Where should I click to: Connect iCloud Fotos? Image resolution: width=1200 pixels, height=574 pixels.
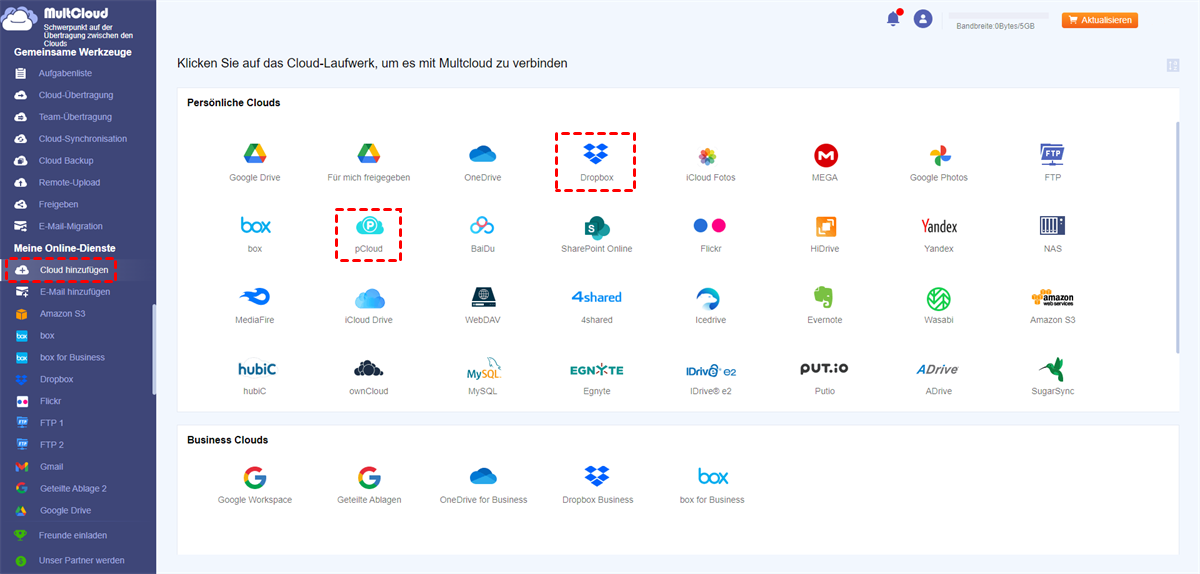click(x=711, y=164)
